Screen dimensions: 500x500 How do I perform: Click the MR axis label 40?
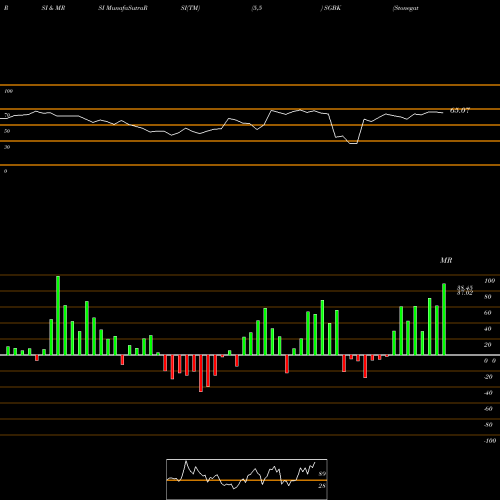(488, 329)
